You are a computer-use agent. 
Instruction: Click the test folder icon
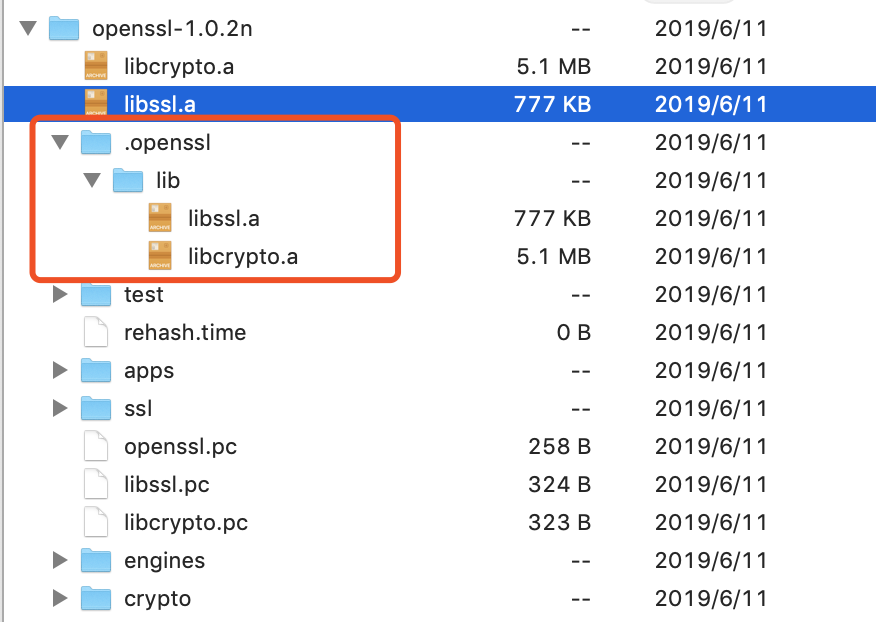pos(96,294)
